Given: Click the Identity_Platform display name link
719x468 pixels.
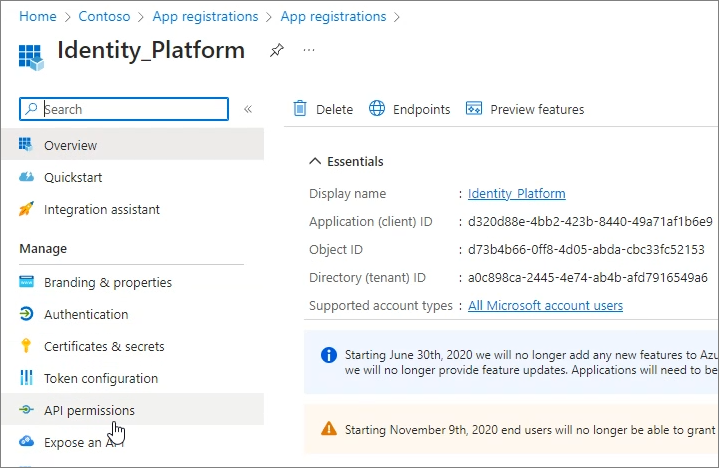Looking at the screenshot, I should click(517, 193).
